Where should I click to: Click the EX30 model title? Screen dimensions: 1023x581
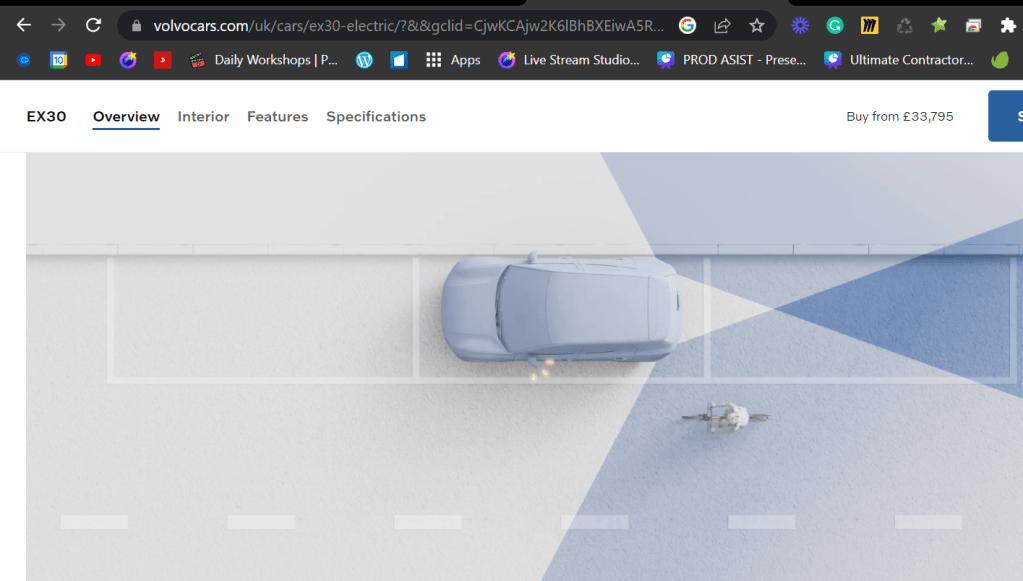(46, 116)
